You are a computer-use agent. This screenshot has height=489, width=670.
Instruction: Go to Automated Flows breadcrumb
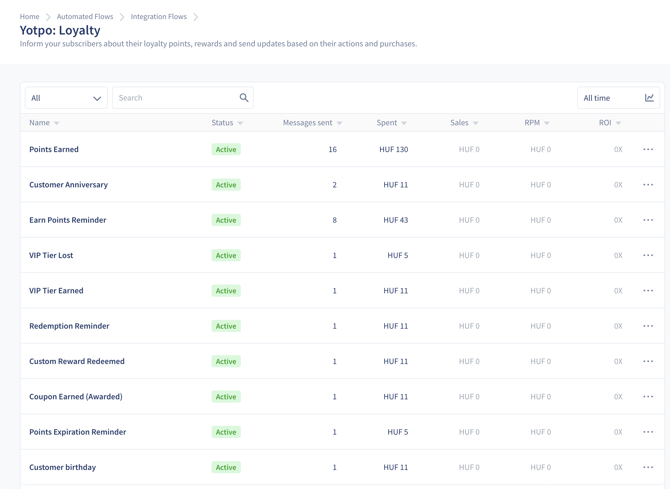click(85, 17)
